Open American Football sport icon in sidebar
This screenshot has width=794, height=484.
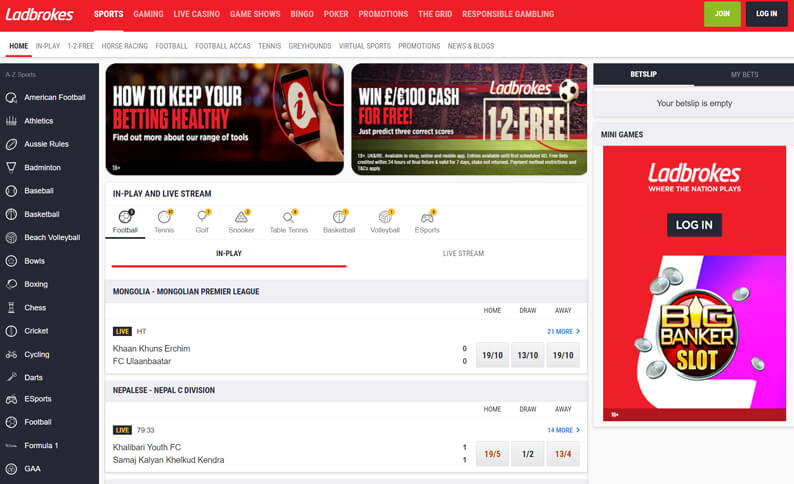[11, 97]
